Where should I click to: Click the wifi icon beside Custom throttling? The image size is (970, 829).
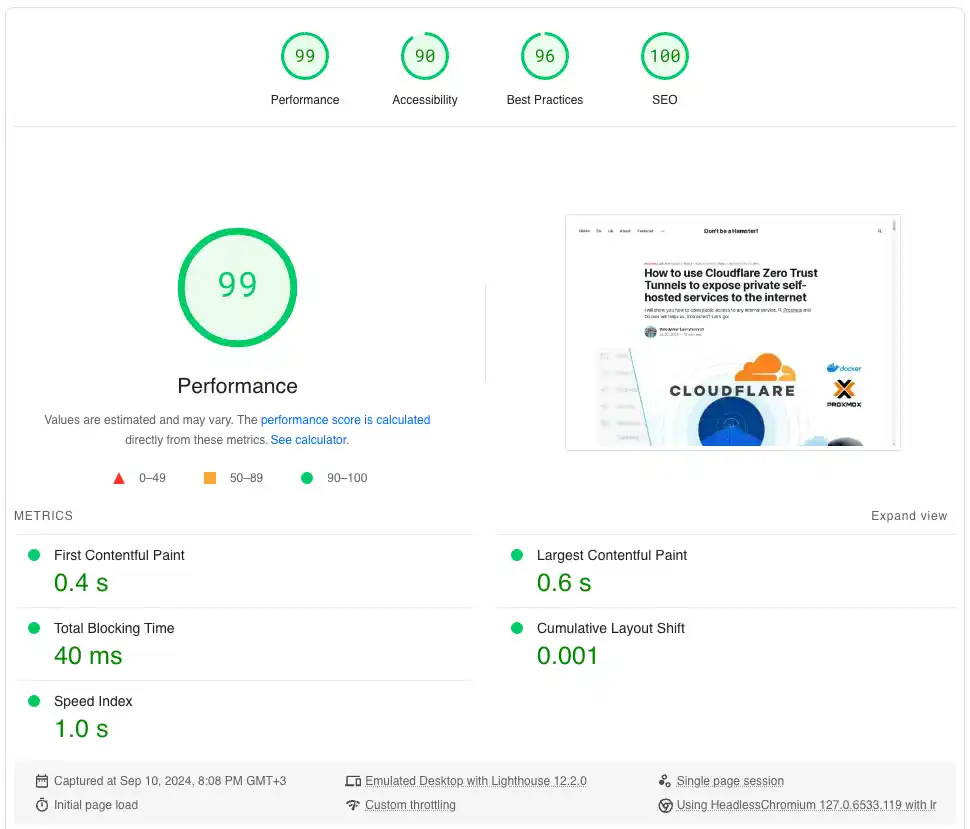coord(352,805)
